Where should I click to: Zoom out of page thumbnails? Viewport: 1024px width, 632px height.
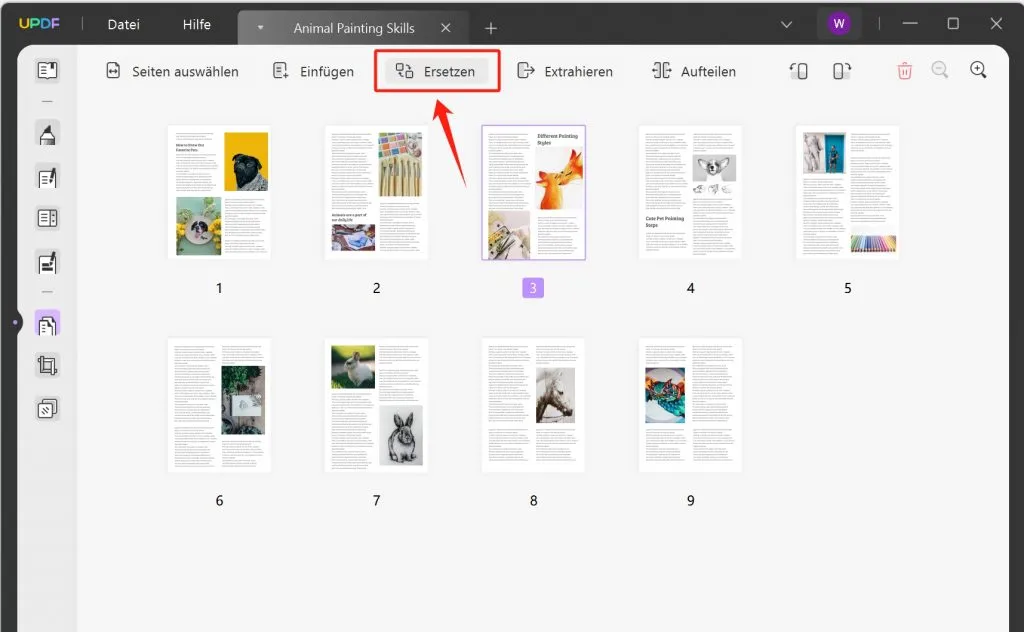click(940, 71)
